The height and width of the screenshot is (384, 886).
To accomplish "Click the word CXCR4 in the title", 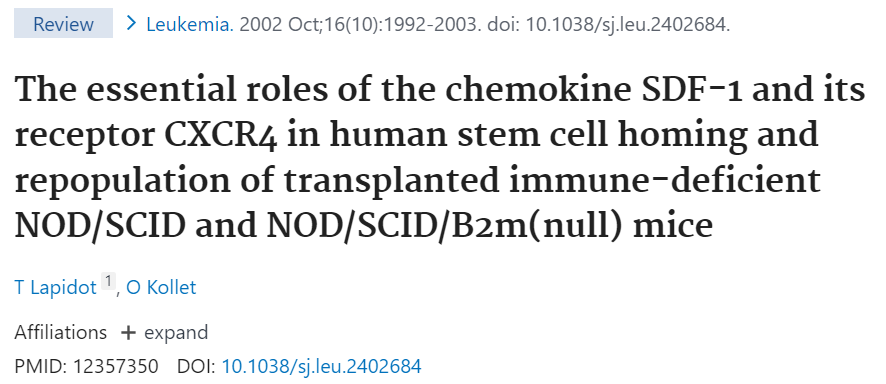I will [x=221, y=135].
